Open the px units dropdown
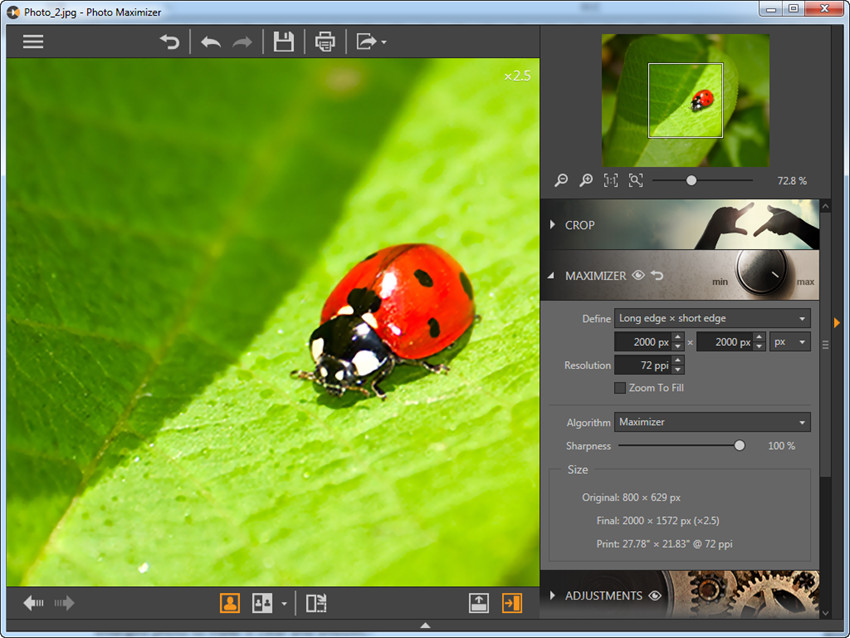Screen dimensions: 850x638 point(790,342)
